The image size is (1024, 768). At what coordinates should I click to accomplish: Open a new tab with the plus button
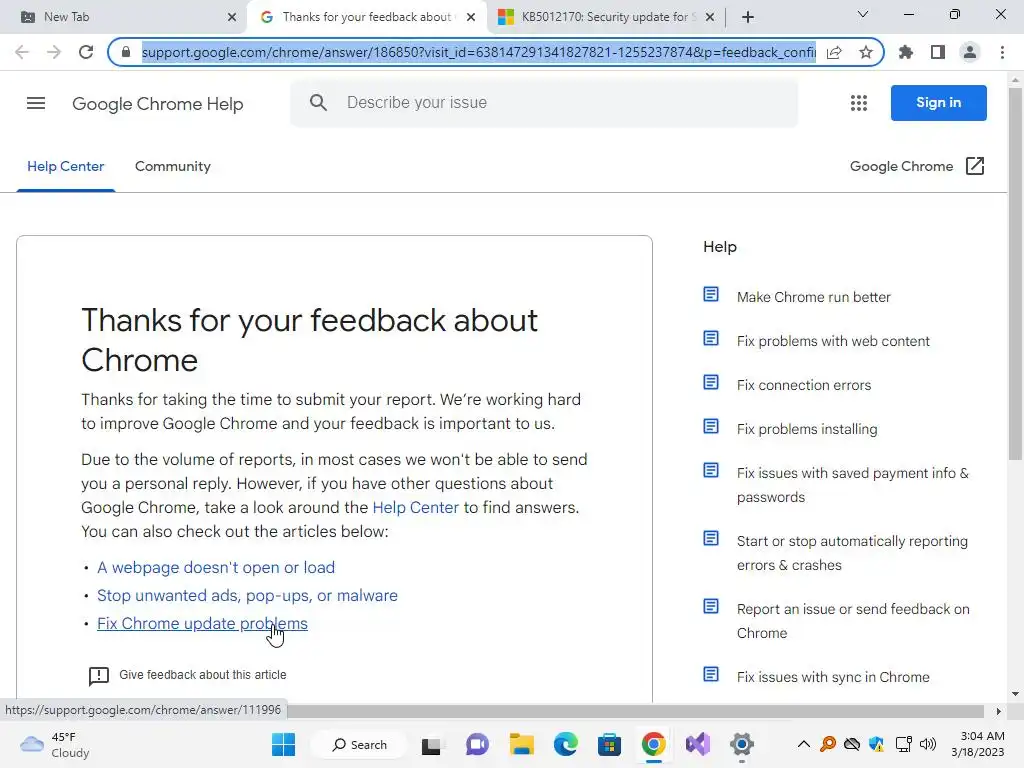point(748,17)
